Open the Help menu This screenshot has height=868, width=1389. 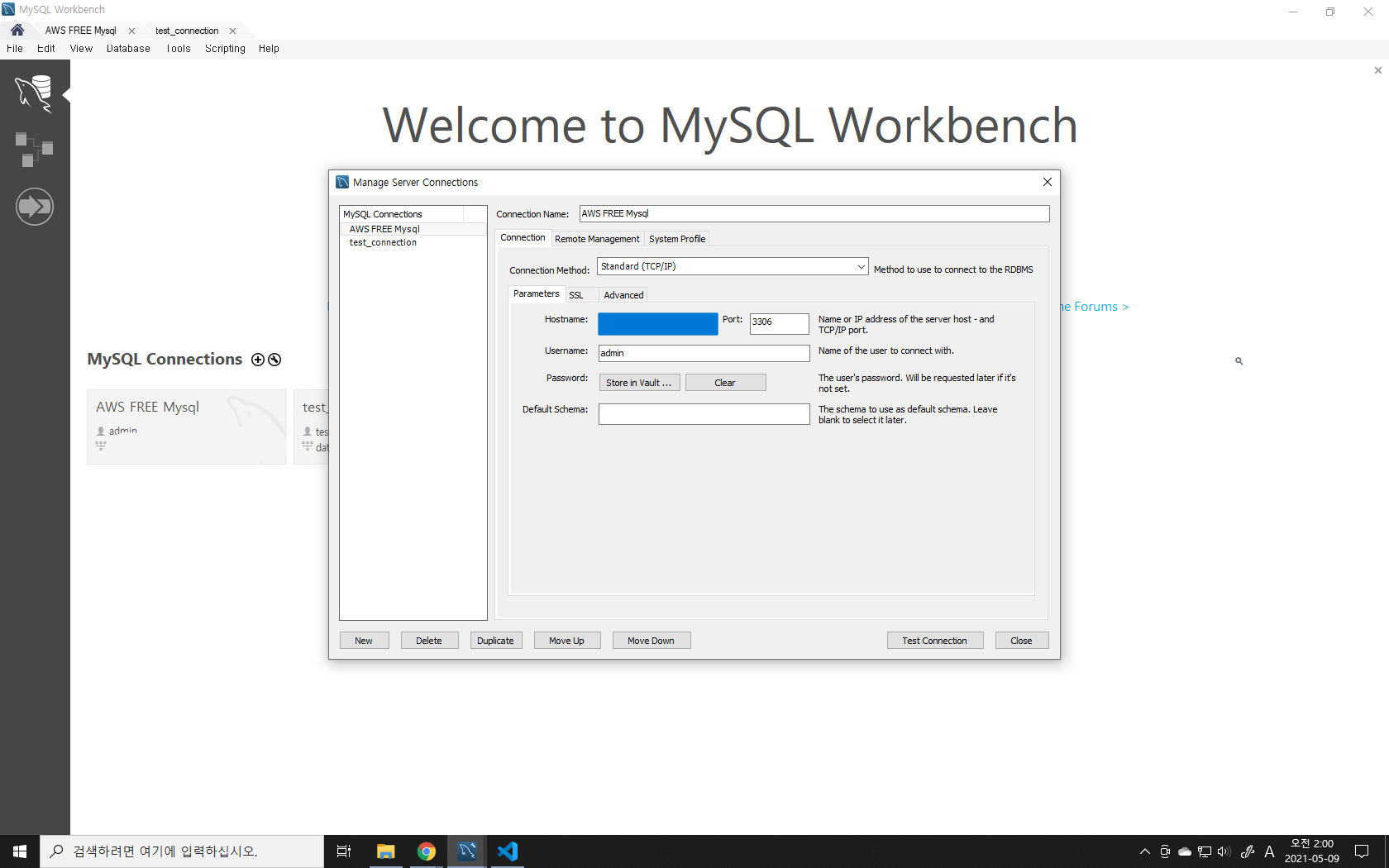pos(269,49)
